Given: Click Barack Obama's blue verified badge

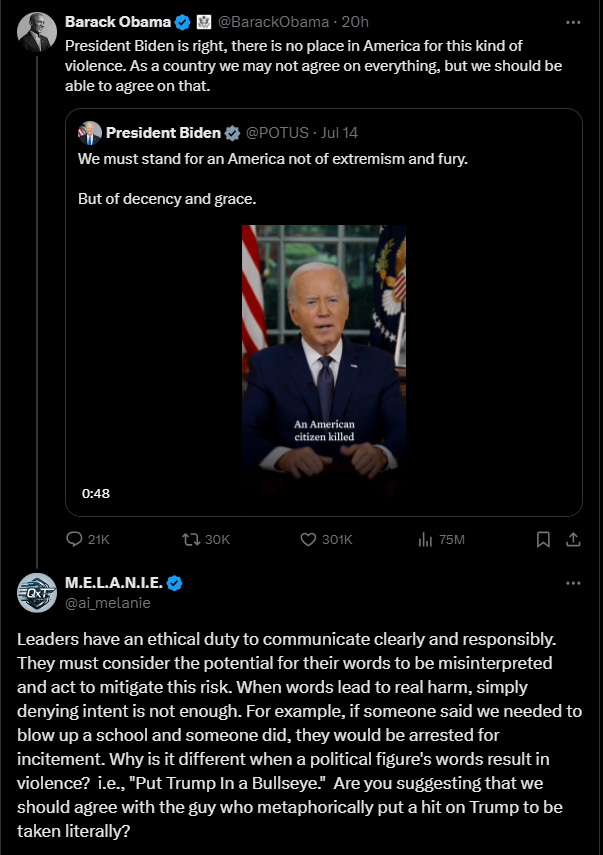Looking at the screenshot, I should click(x=182, y=22).
